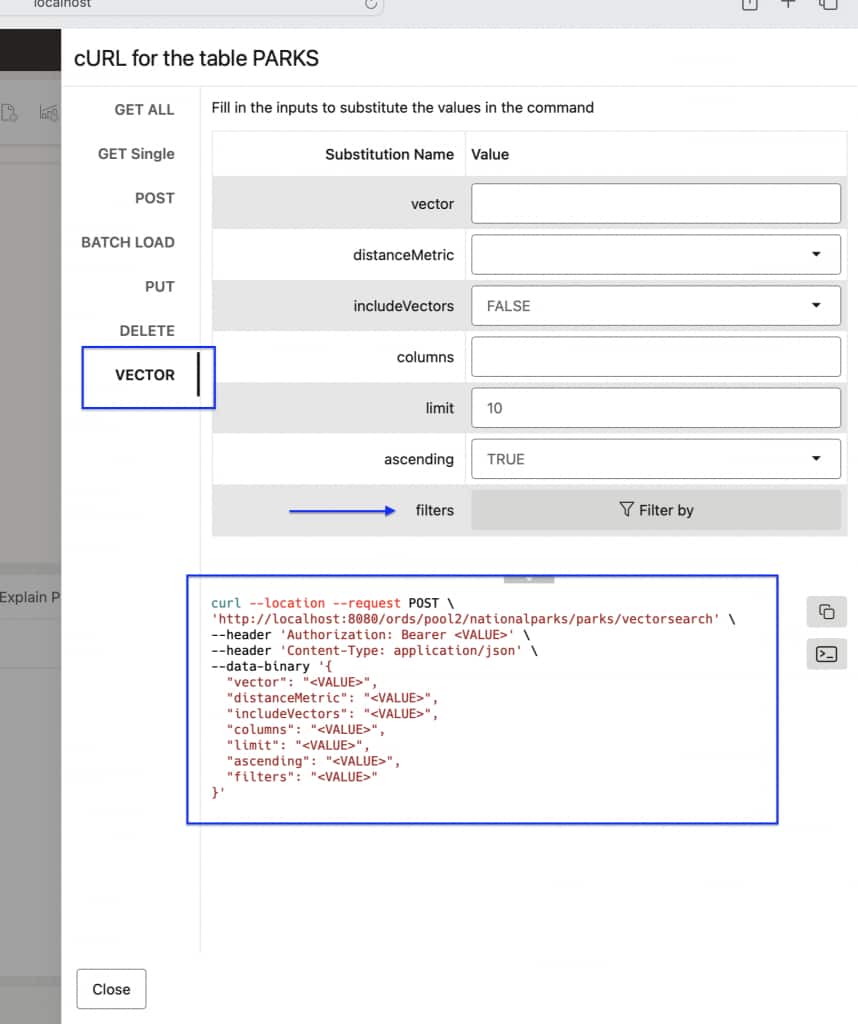Open the BATCH LOAD method tab
858x1024 pixels.
128,242
